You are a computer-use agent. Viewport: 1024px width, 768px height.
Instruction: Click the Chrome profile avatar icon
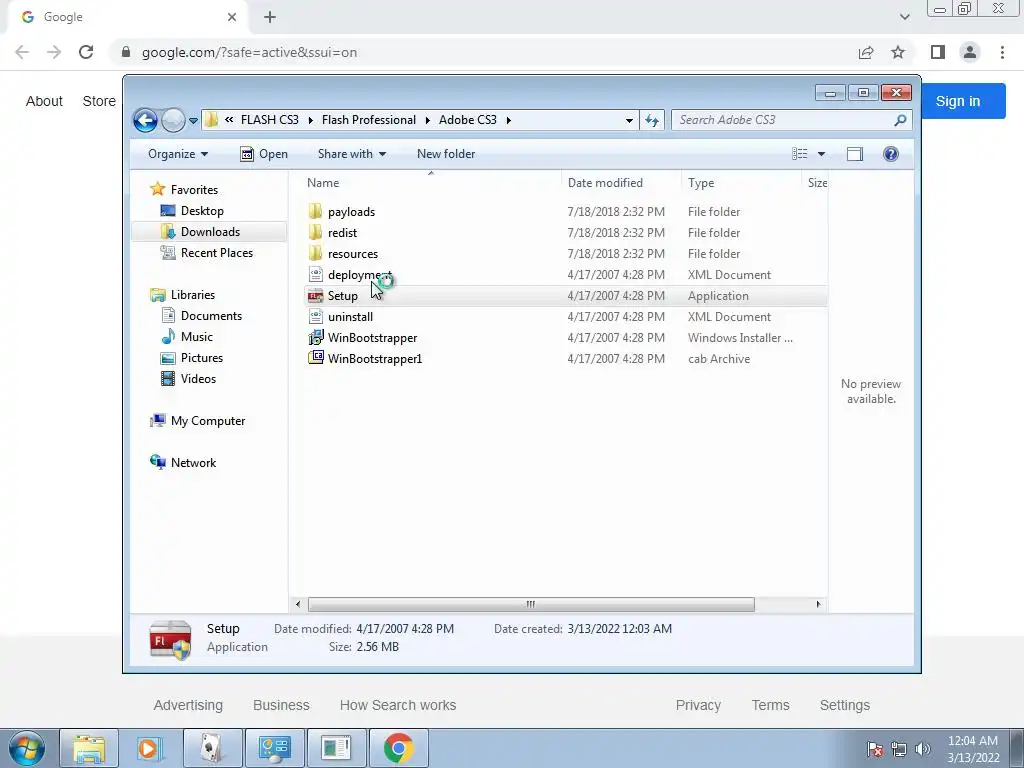tap(970, 52)
